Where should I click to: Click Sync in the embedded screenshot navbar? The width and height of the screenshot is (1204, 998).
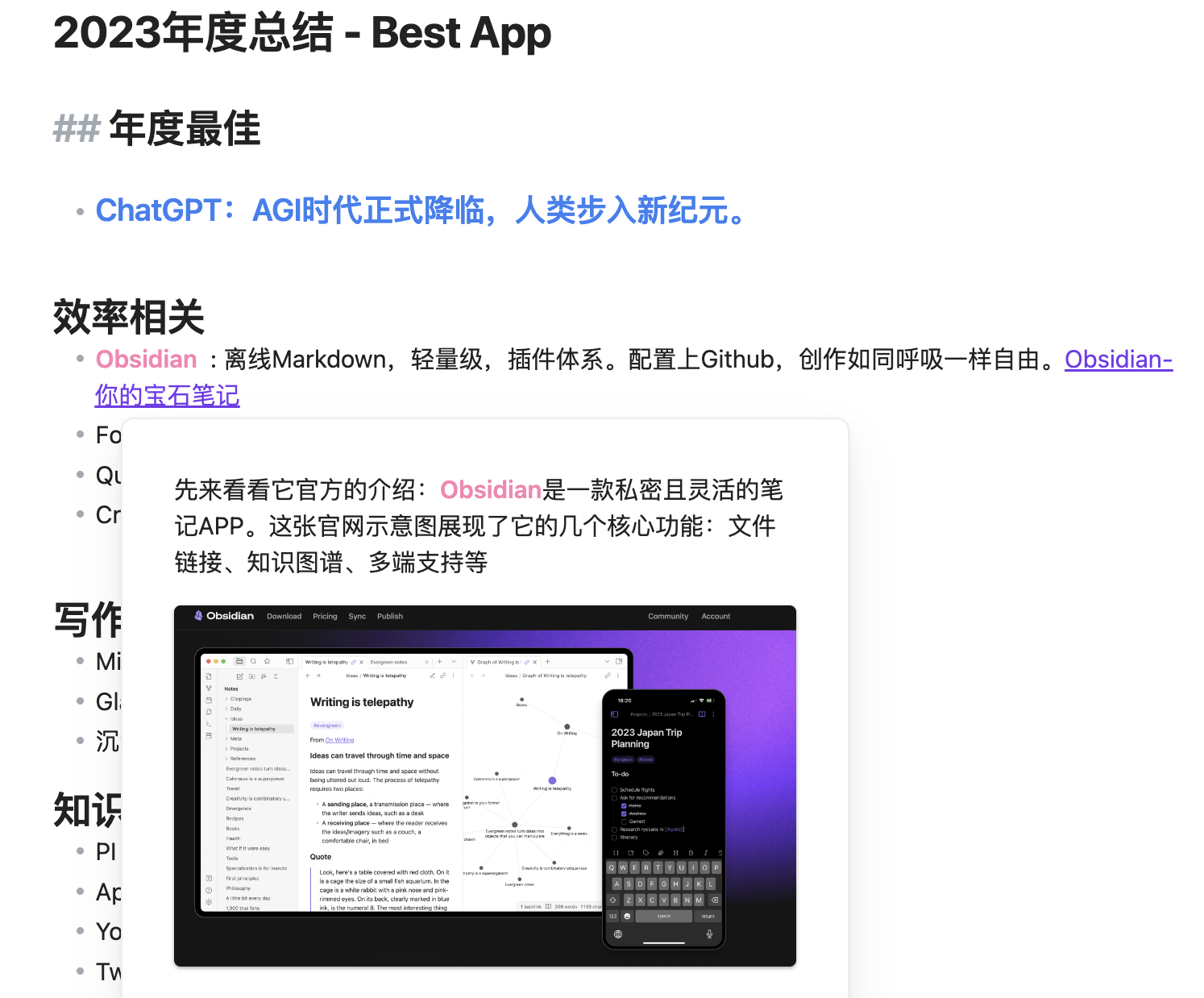(357, 617)
